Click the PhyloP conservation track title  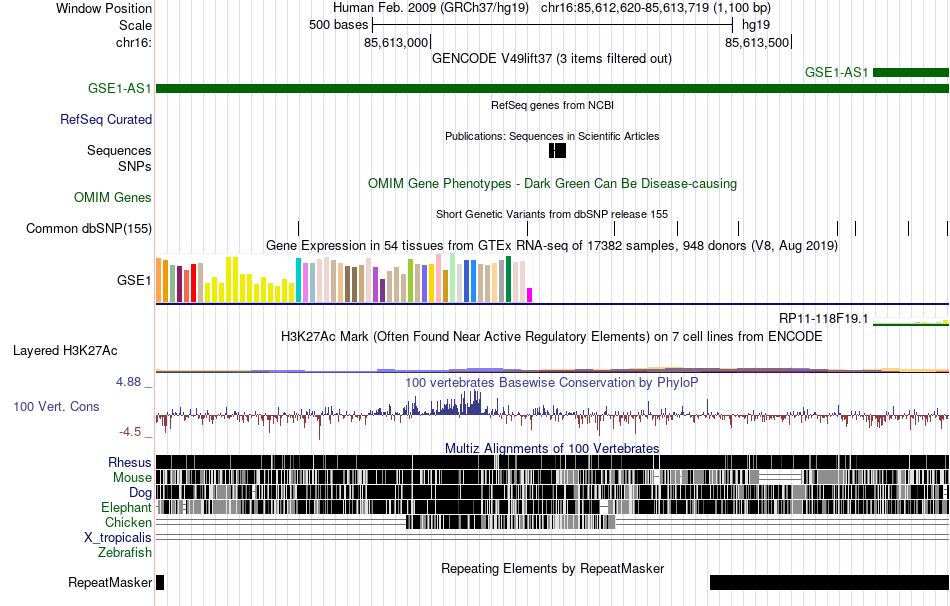click(552, 382)
